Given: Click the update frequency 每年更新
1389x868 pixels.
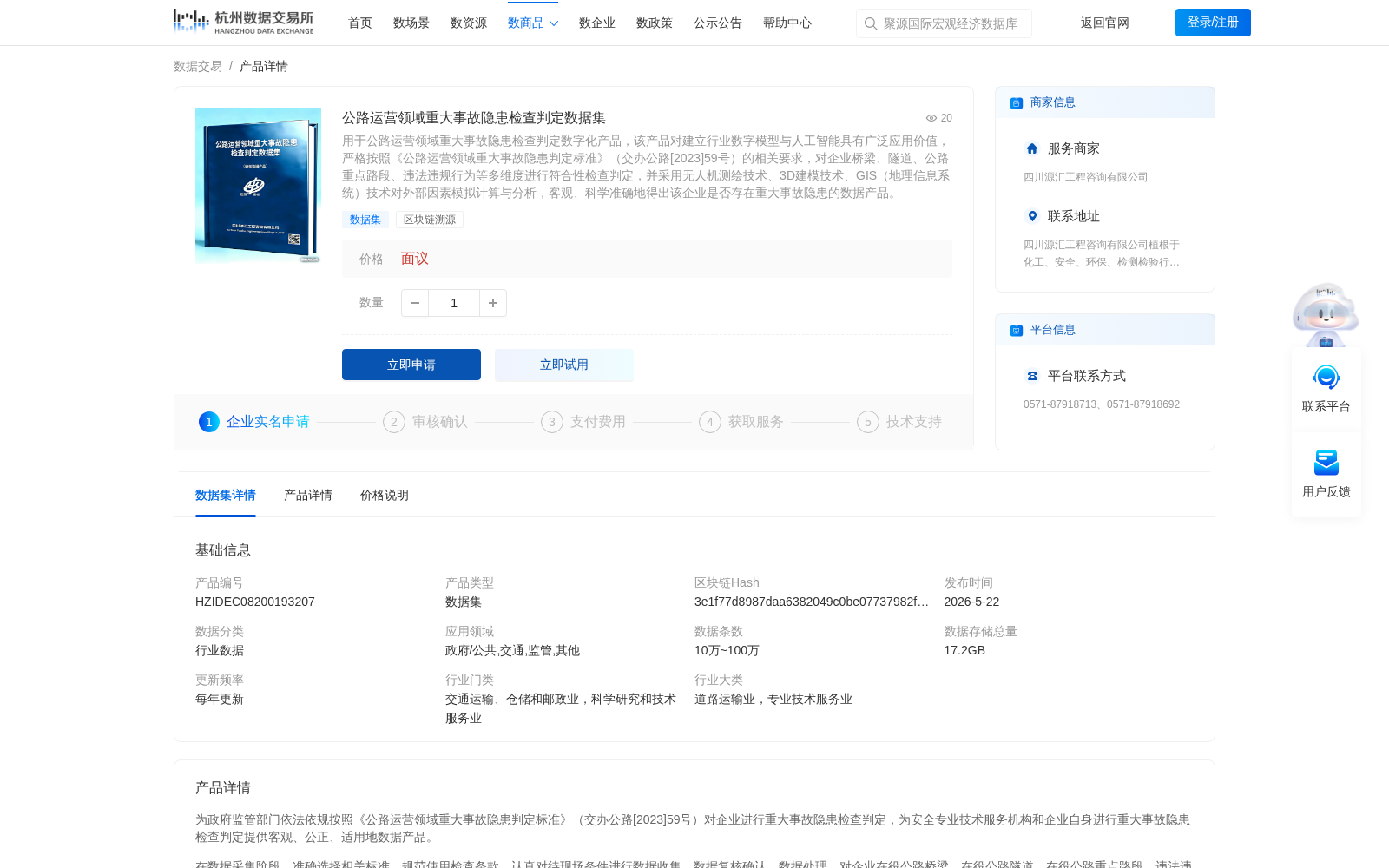Looking at the screenshot, I should (220, 699).
